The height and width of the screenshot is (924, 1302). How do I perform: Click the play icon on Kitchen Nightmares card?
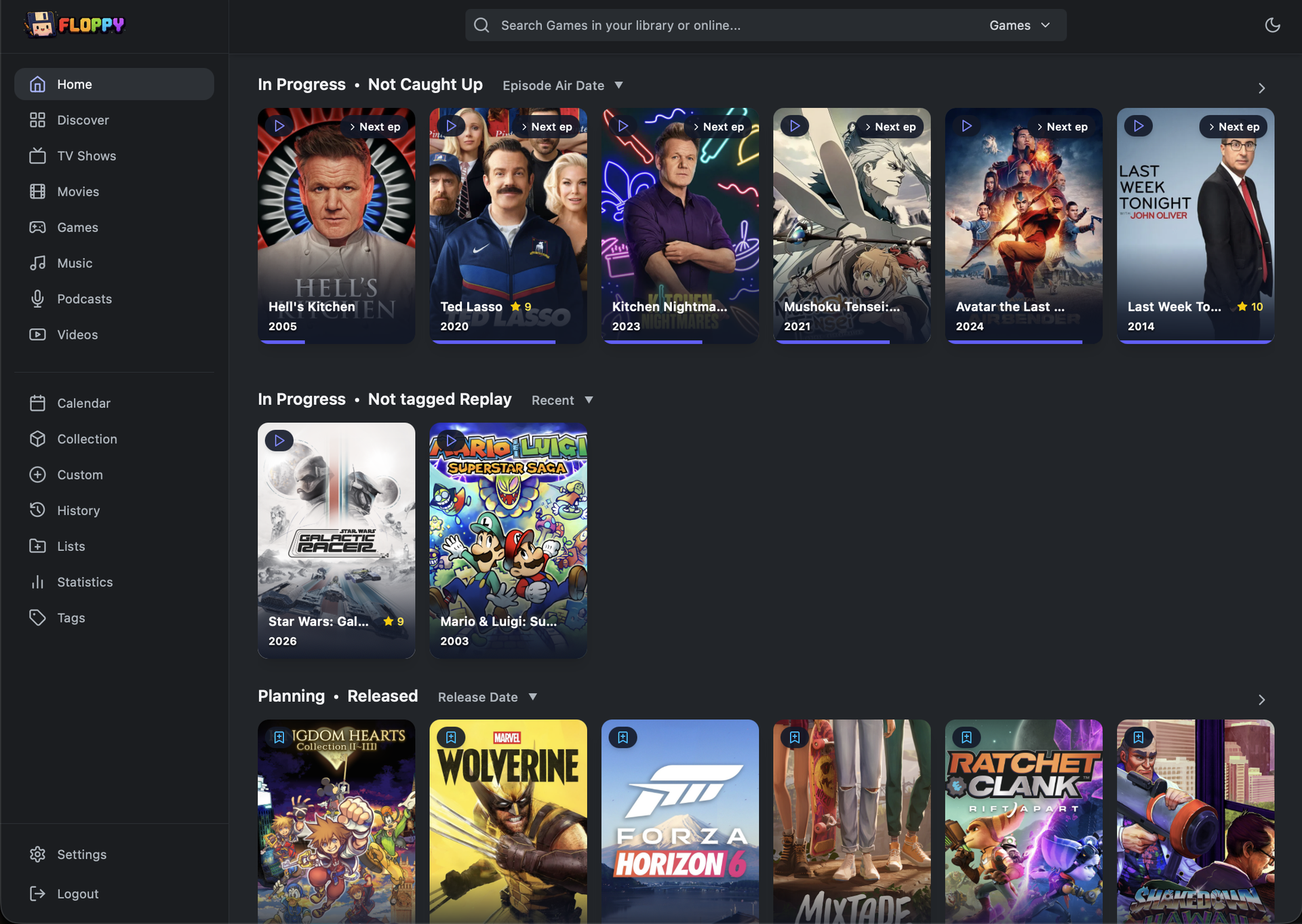click(x=623, y=126)
